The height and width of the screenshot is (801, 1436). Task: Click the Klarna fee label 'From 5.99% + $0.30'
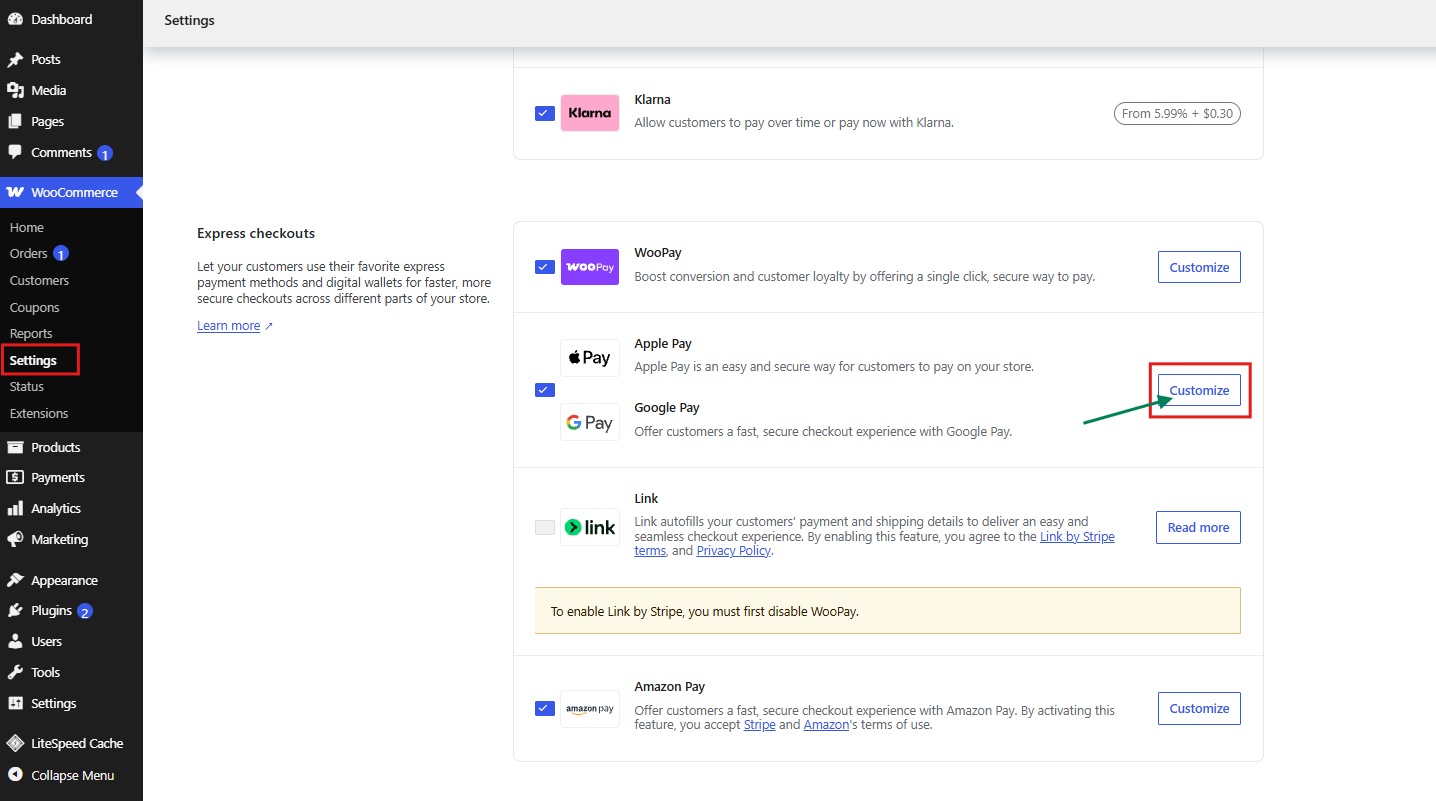(x=1177, y=114)
